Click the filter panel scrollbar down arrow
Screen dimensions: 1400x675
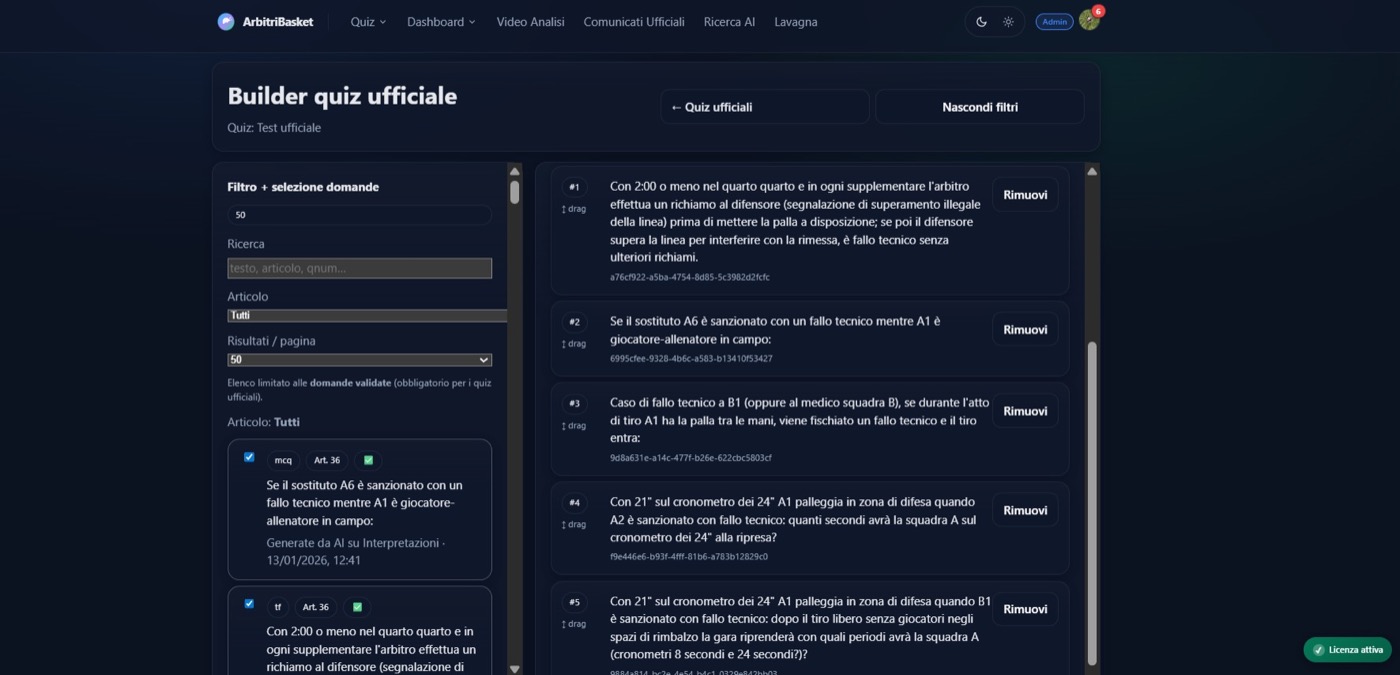[515, 669]
